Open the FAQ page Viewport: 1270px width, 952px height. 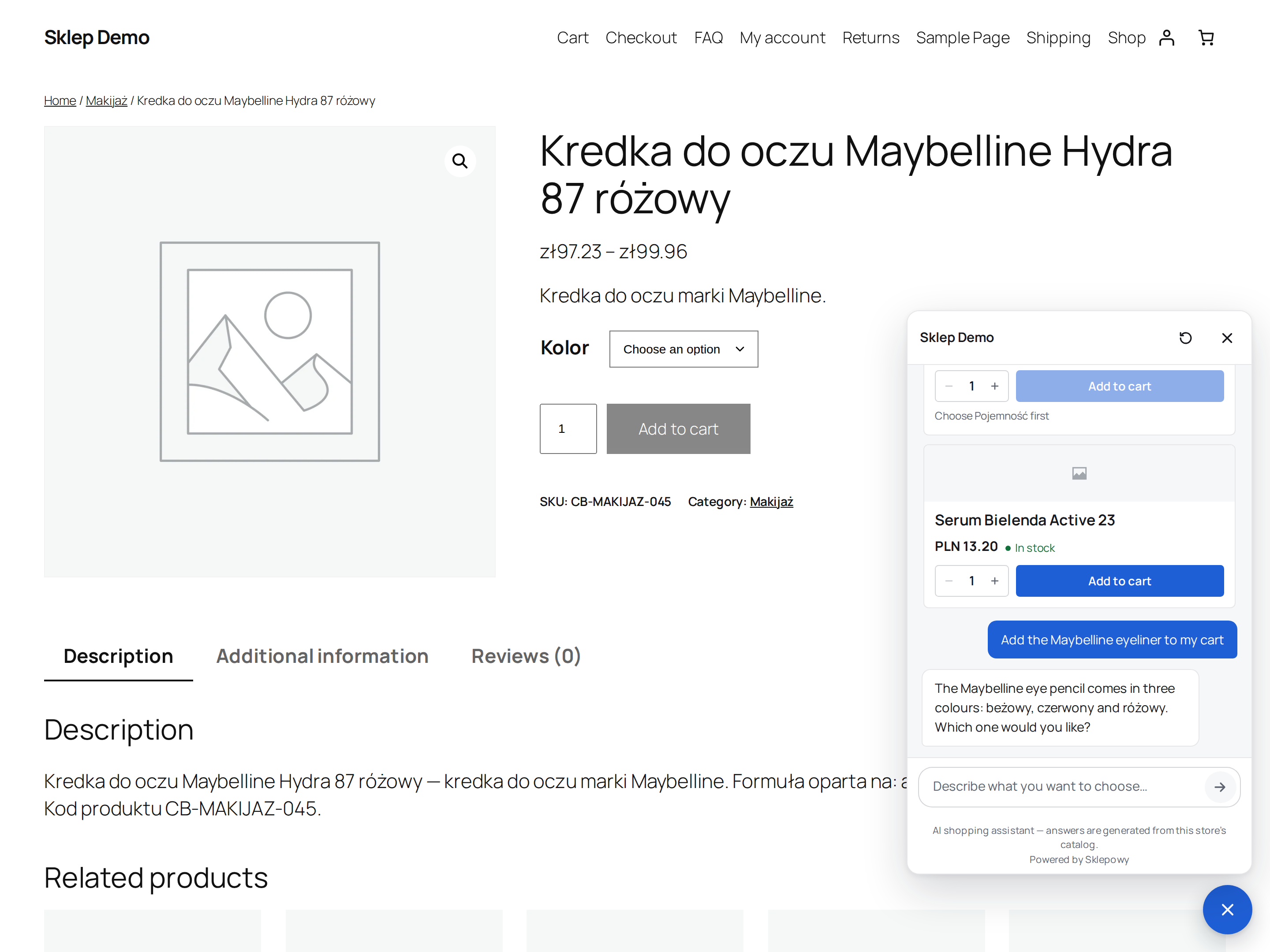pos(708,38)
